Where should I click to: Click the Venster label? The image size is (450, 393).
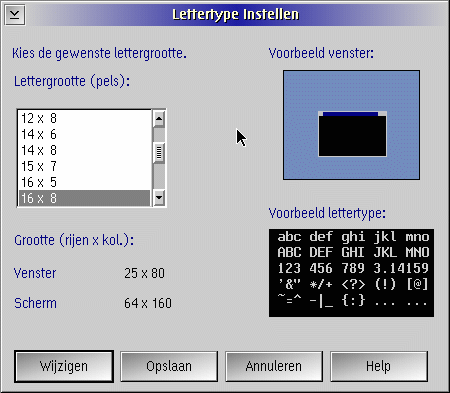coord(35,273)
